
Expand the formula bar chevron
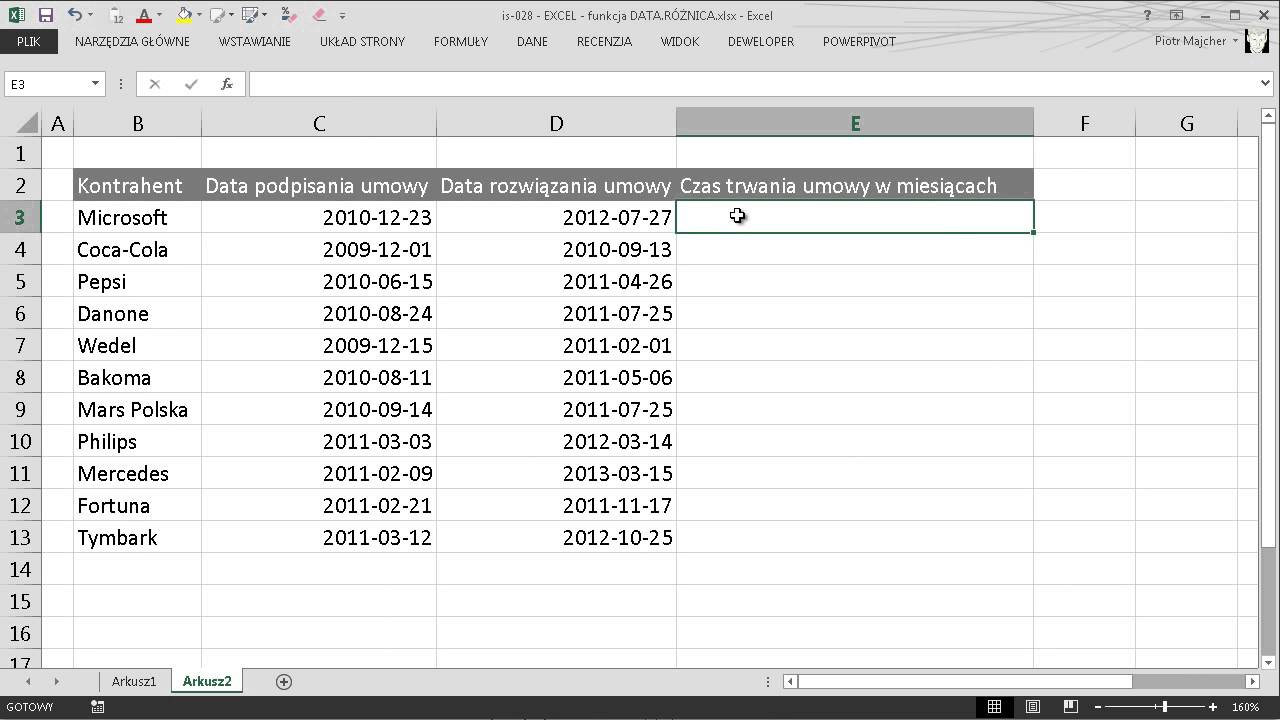coord(1267,84)
